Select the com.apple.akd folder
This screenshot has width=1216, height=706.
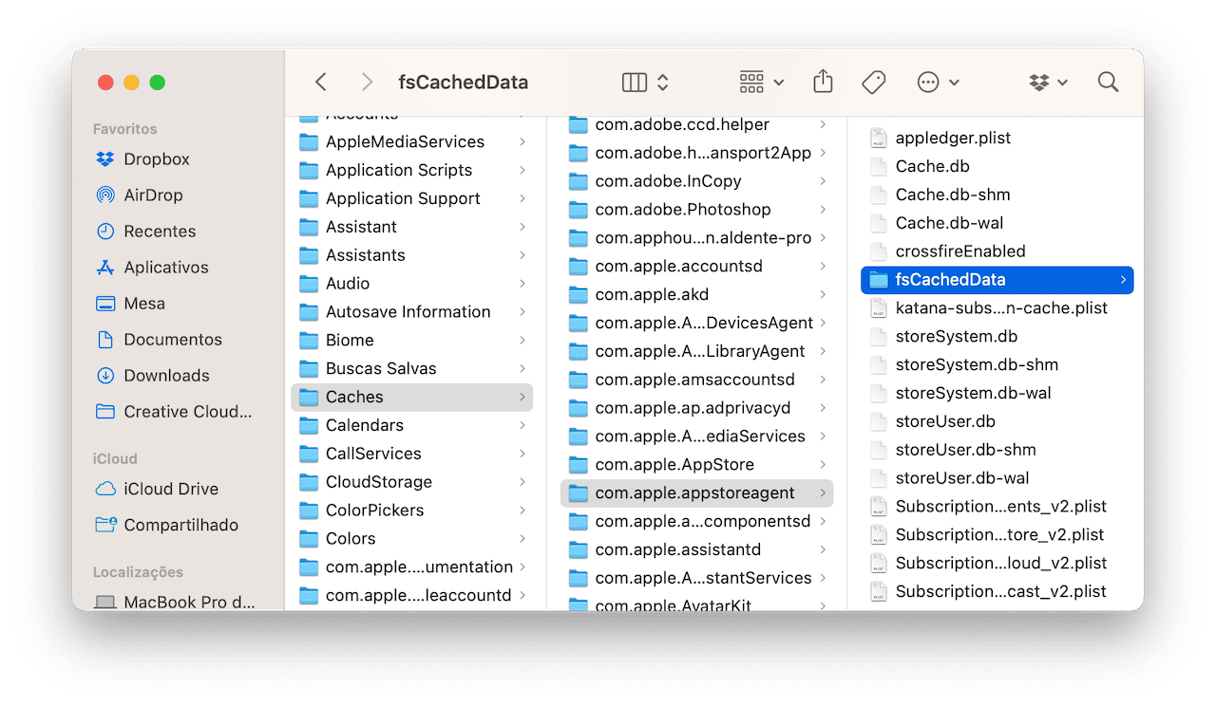pos(697,295)
